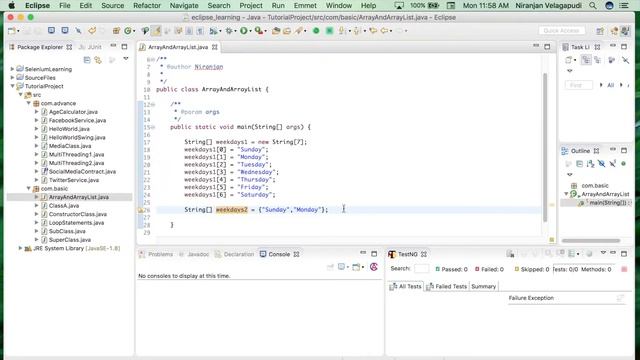Toggle Sort alphabetically in Outline
Image resolution: width=640 pixels, height=360 pixels.
point(590,164)
